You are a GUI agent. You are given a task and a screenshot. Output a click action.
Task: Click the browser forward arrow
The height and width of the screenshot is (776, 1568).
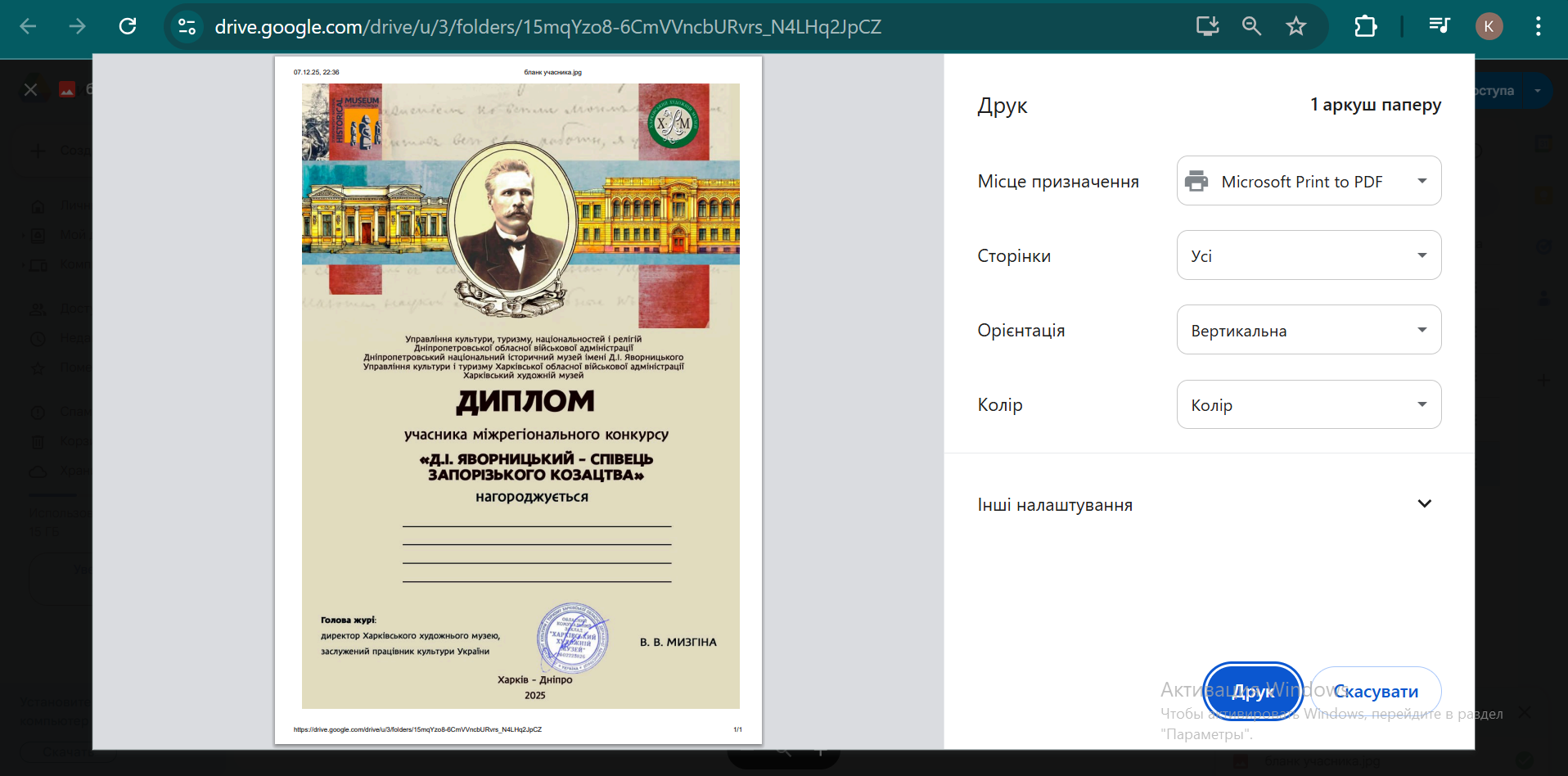(x=78, y=26)
